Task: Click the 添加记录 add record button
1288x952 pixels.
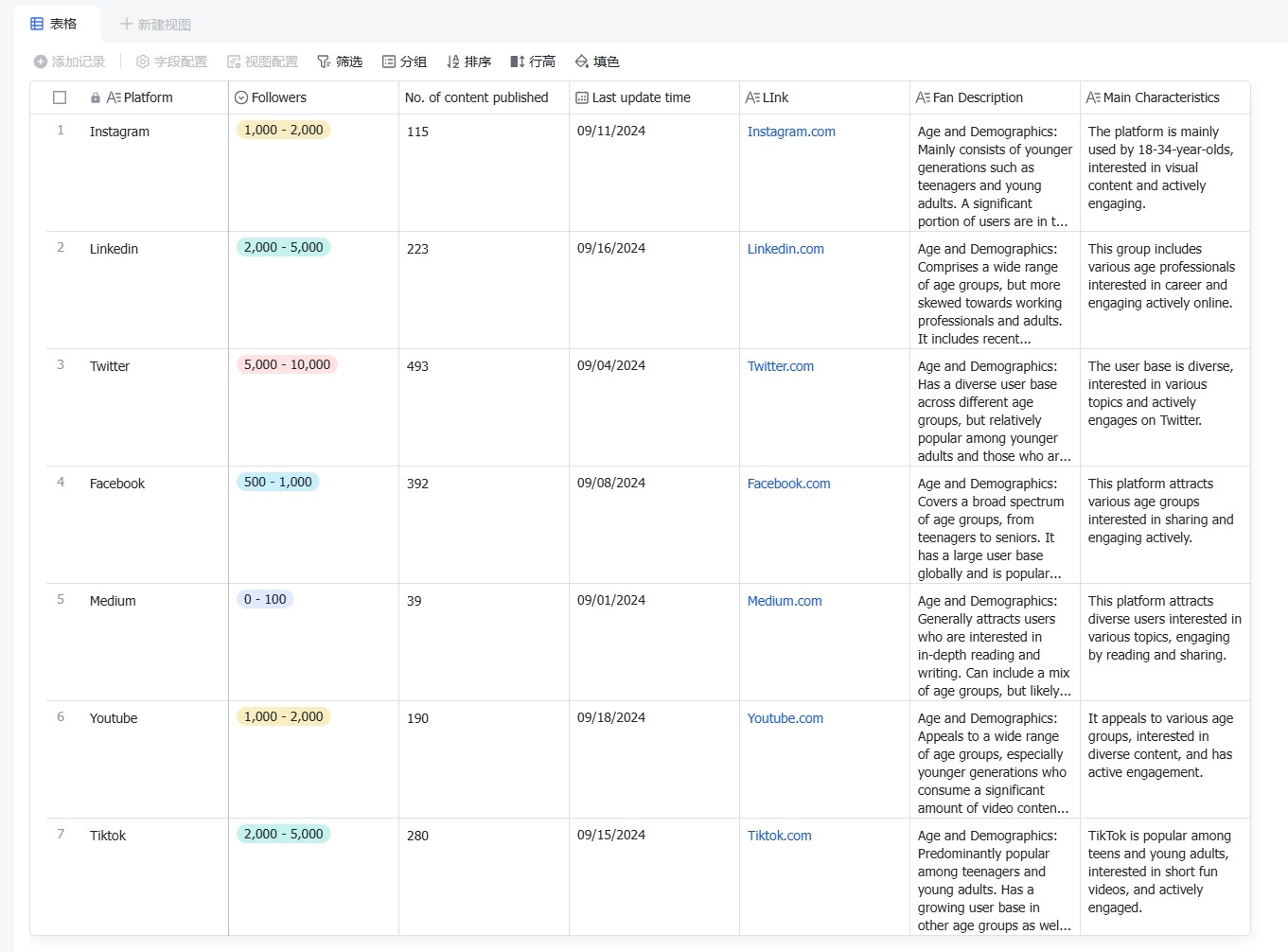Action: coord(69,62)
